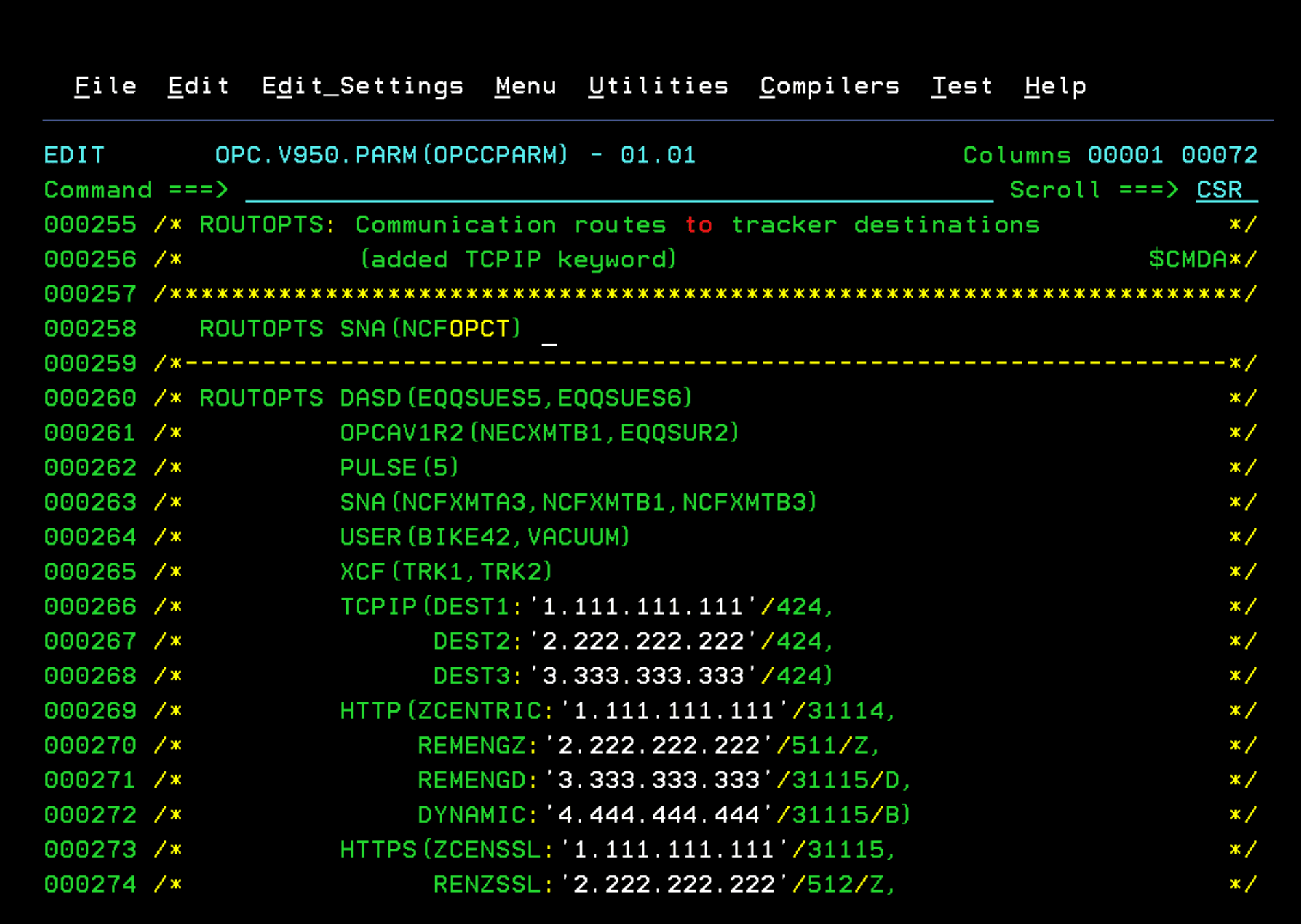Open the Edit_Settings menu
Image resolution: width=1301 pixels, height=924 pixels.
point(363,86)
